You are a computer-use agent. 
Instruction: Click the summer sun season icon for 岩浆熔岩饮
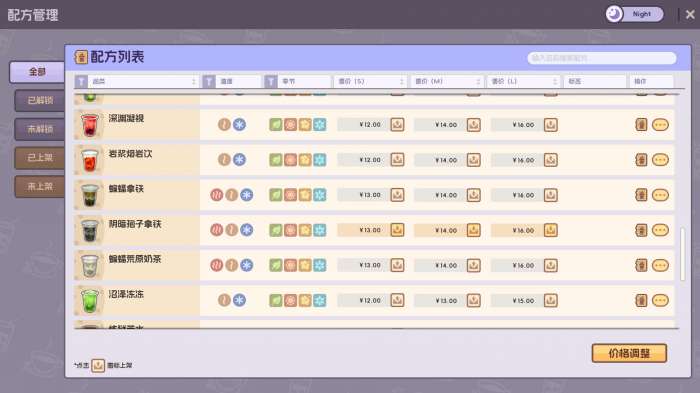(x=291, y=160)
